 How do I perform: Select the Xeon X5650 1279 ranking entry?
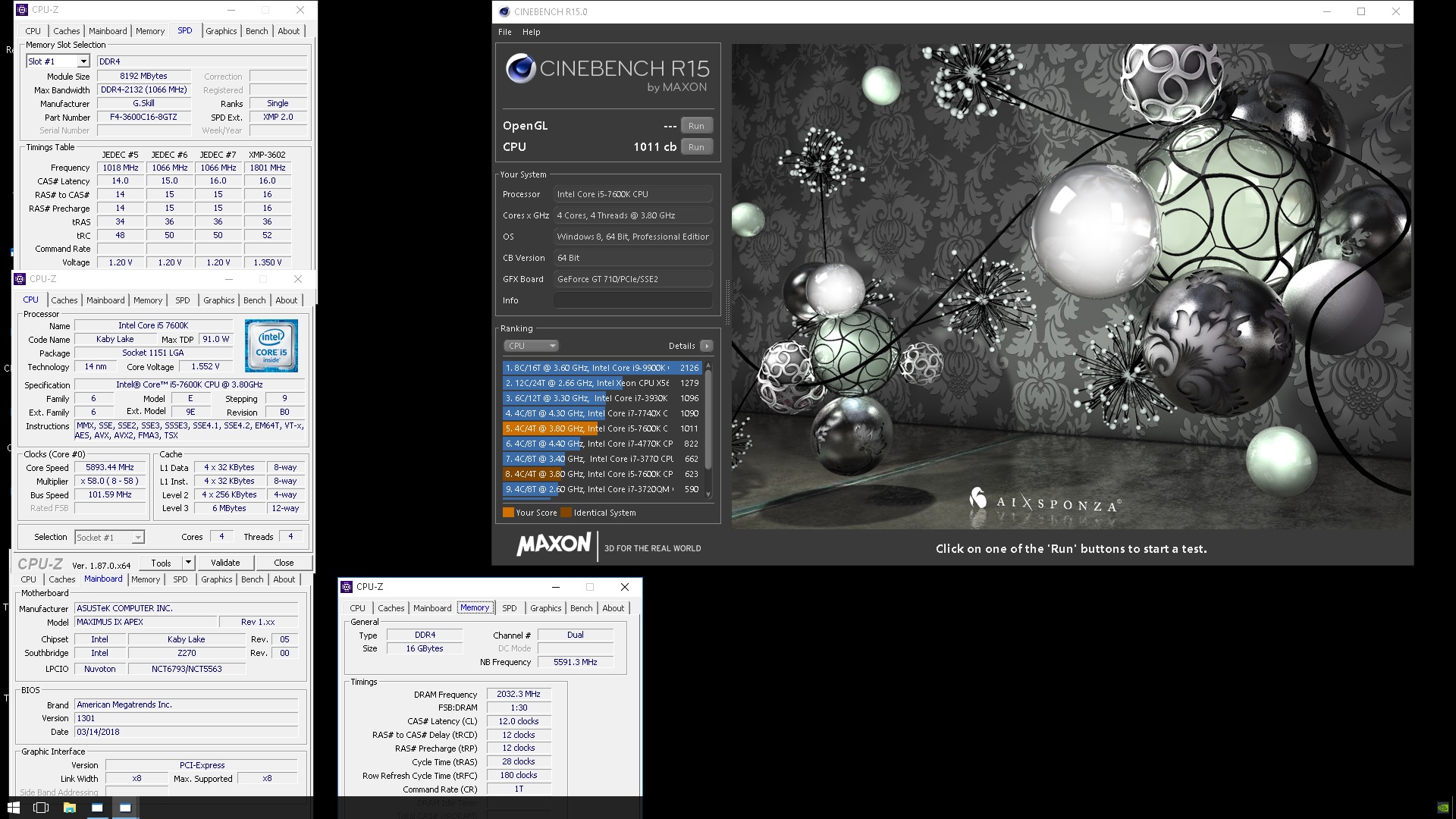click(x=602, y=383)
